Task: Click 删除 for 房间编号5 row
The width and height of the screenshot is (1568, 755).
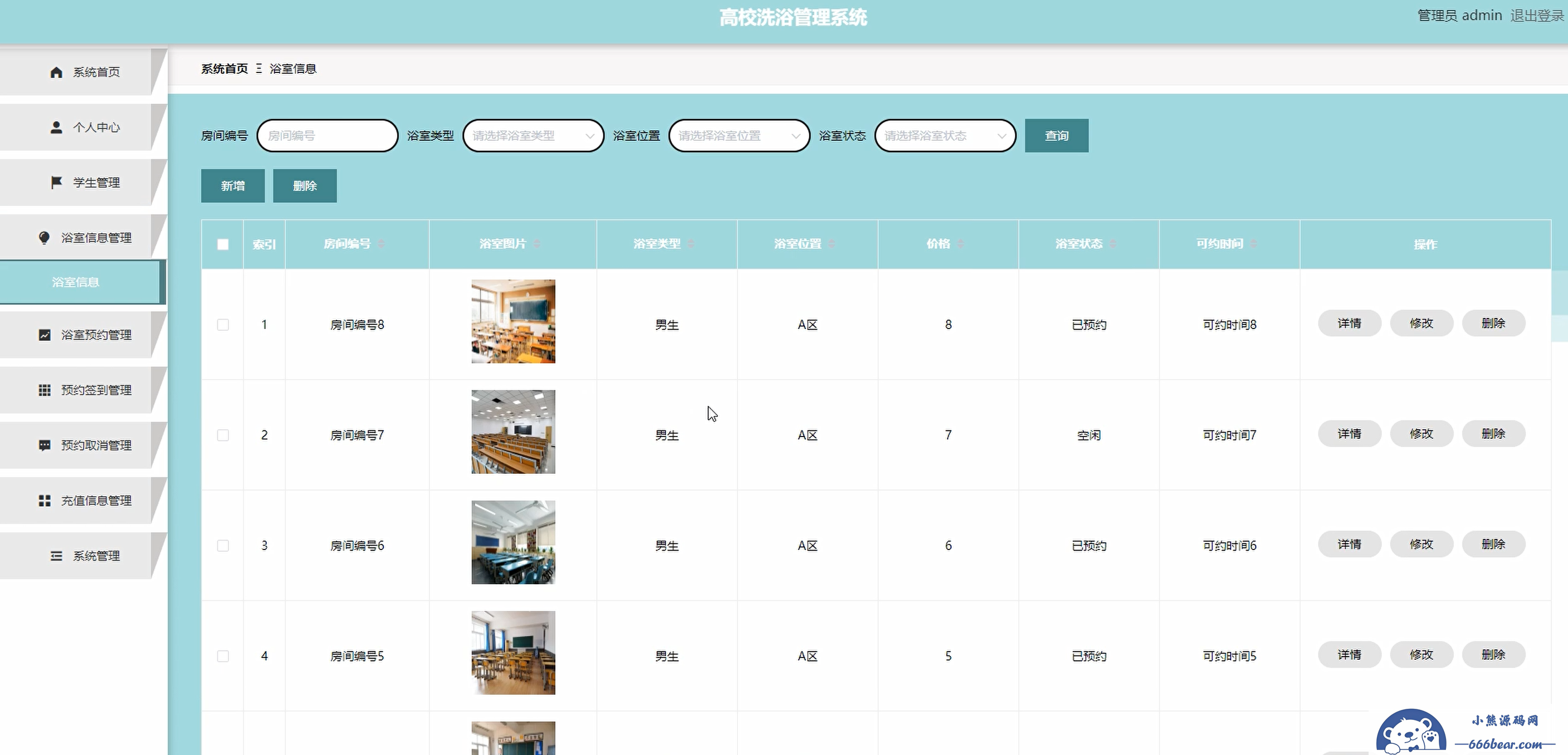Action: pyautogui.click(x=1494, y=655)
